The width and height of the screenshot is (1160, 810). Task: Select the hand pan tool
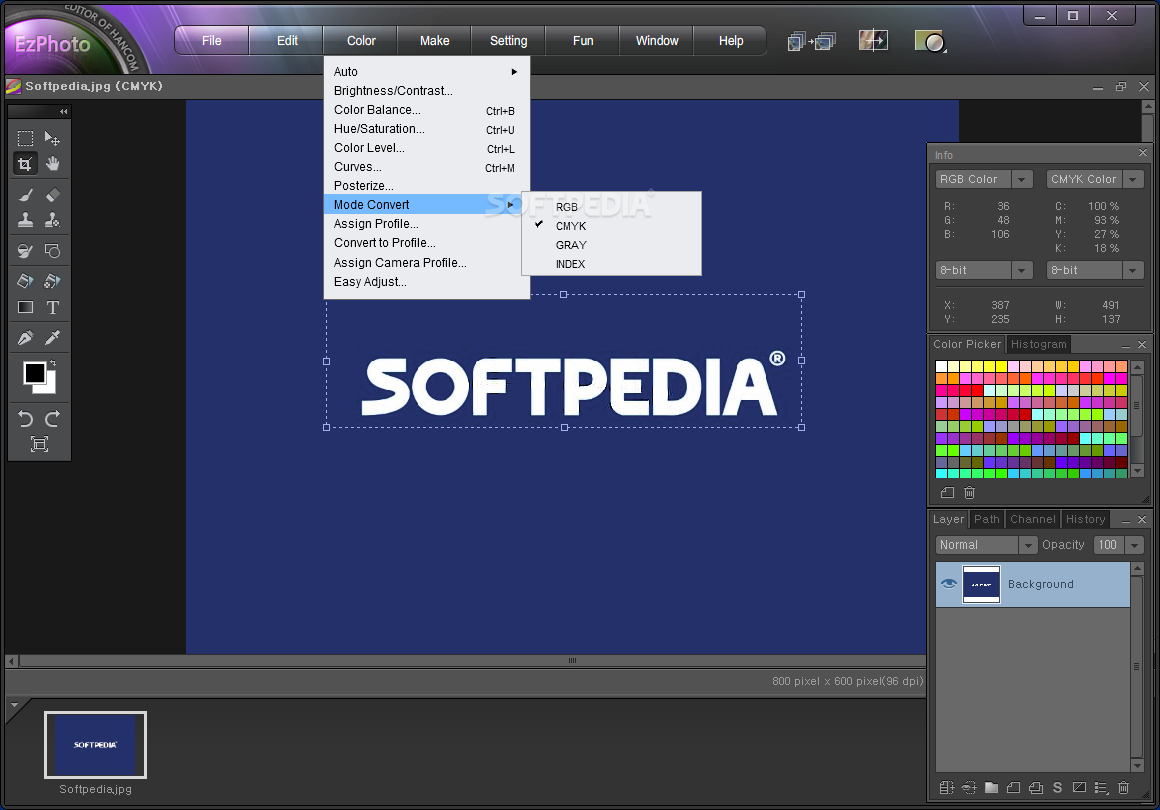tap(52, 164)
